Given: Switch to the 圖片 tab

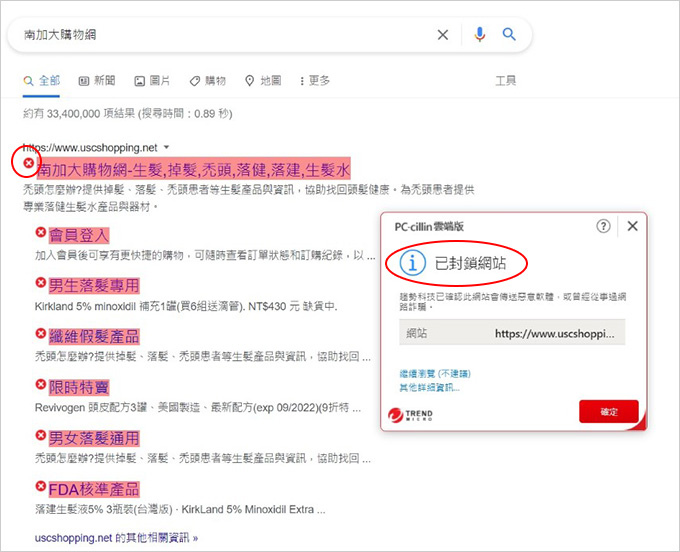Looking at the screenshot, I should [x=152, y=81].
